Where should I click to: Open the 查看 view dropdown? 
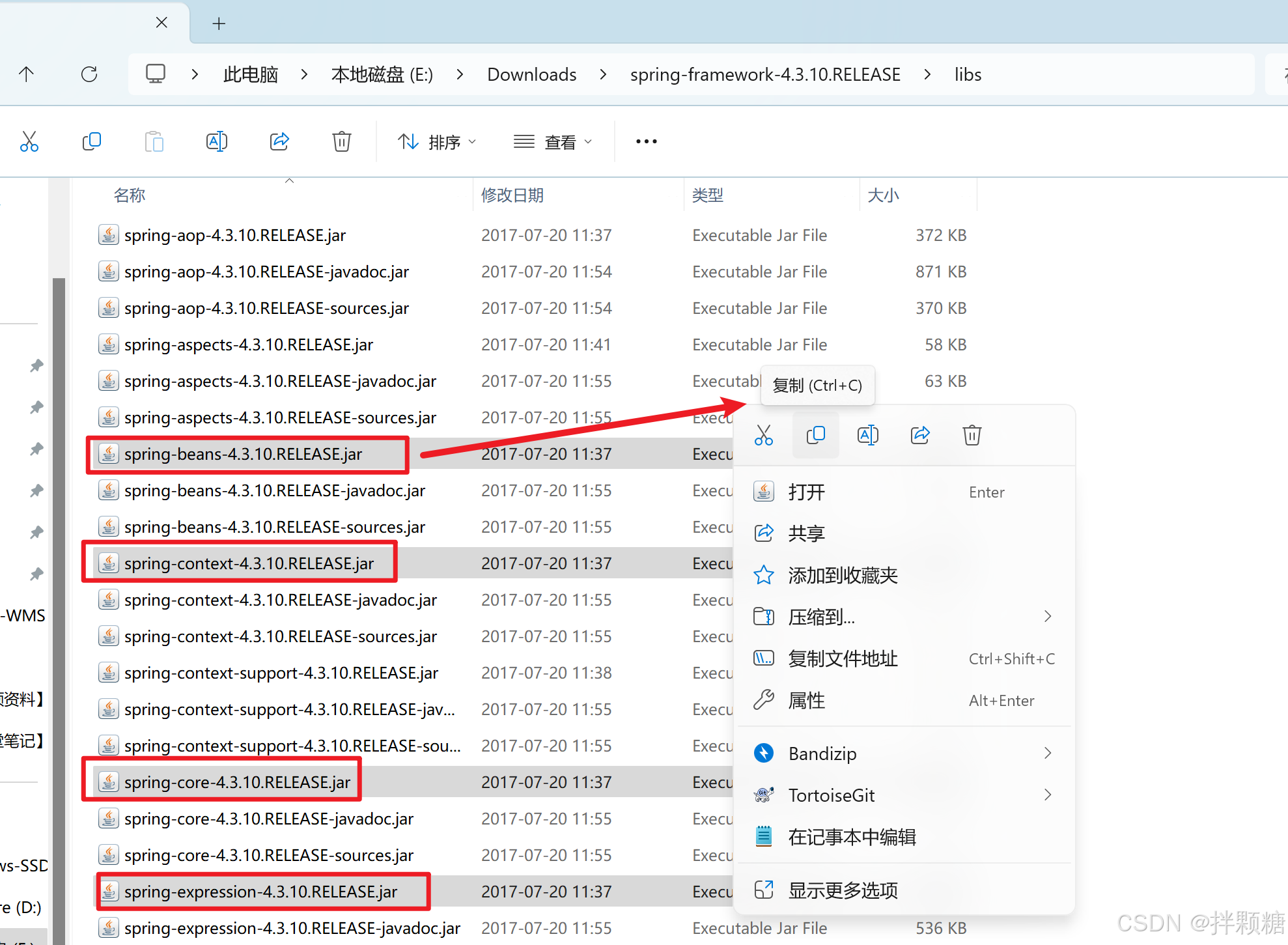(x=553, y=141)
